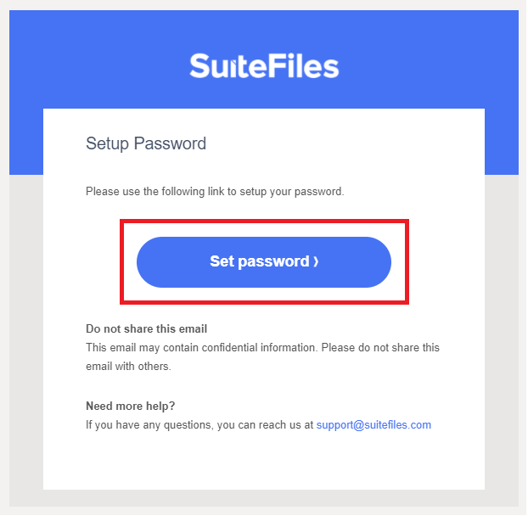528x516 pixels.
Task: Select the Setup Password heading
Action: coord(146,144)
